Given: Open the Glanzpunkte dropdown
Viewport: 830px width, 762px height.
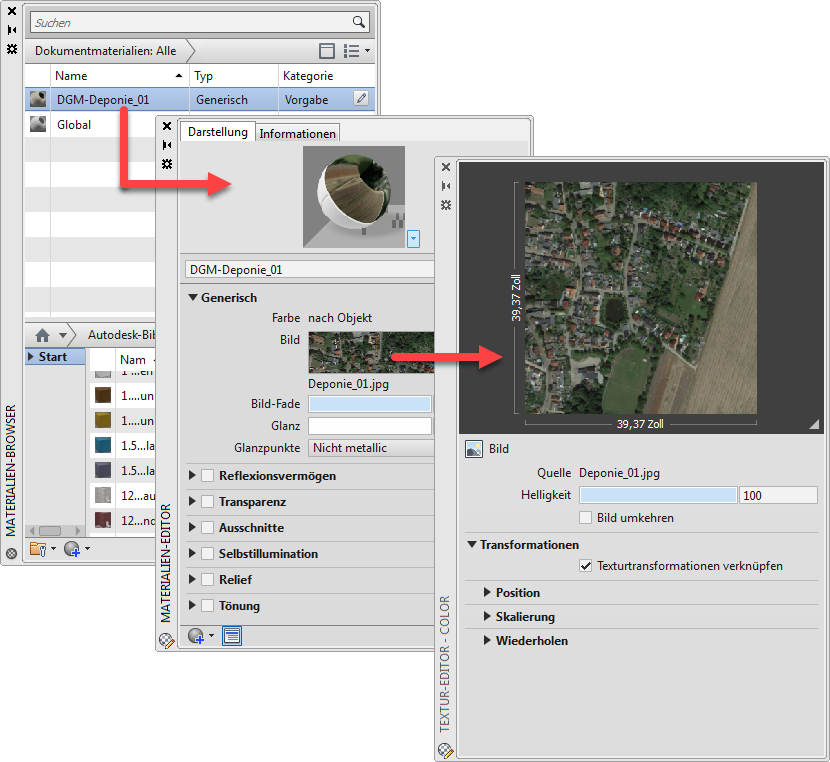Looking at the screenshot, I should pyautogui.click(x=371, y=448).
